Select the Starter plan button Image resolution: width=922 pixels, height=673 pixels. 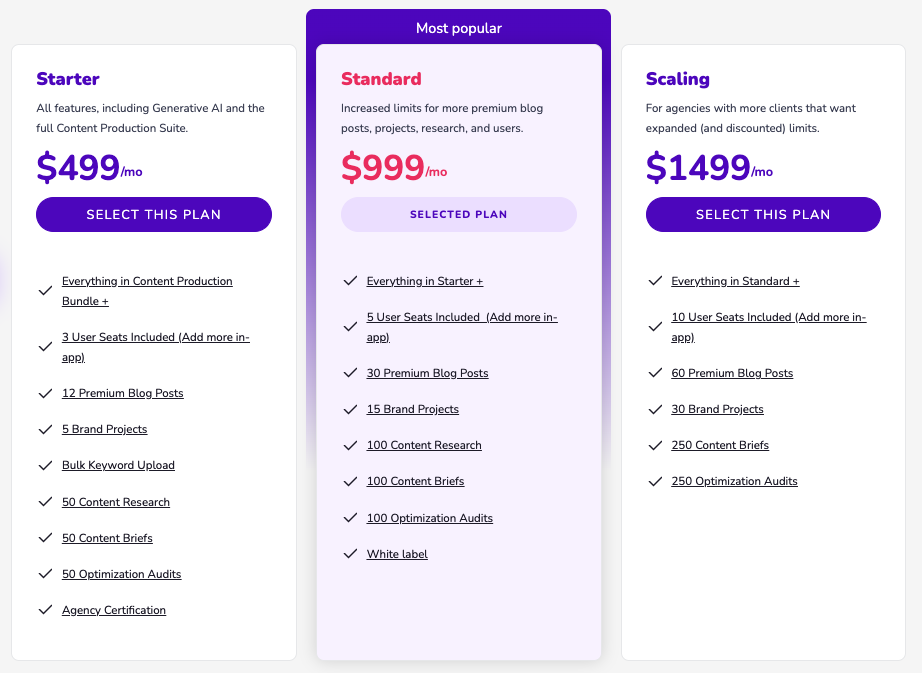click(154, 214)
